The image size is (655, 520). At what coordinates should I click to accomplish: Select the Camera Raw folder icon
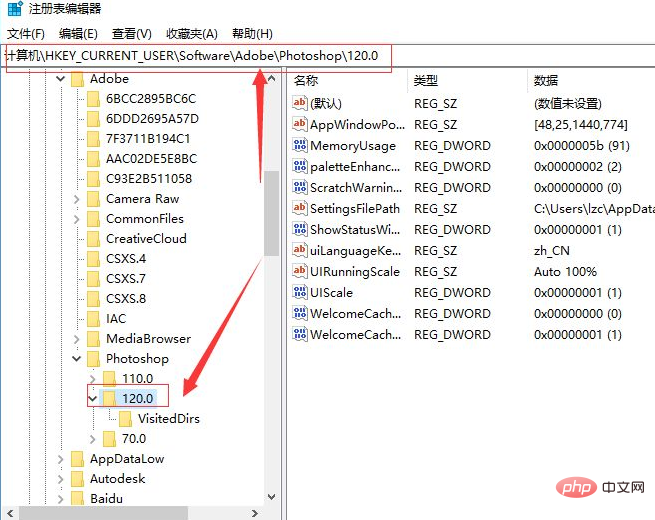click(x=93, y=199)
